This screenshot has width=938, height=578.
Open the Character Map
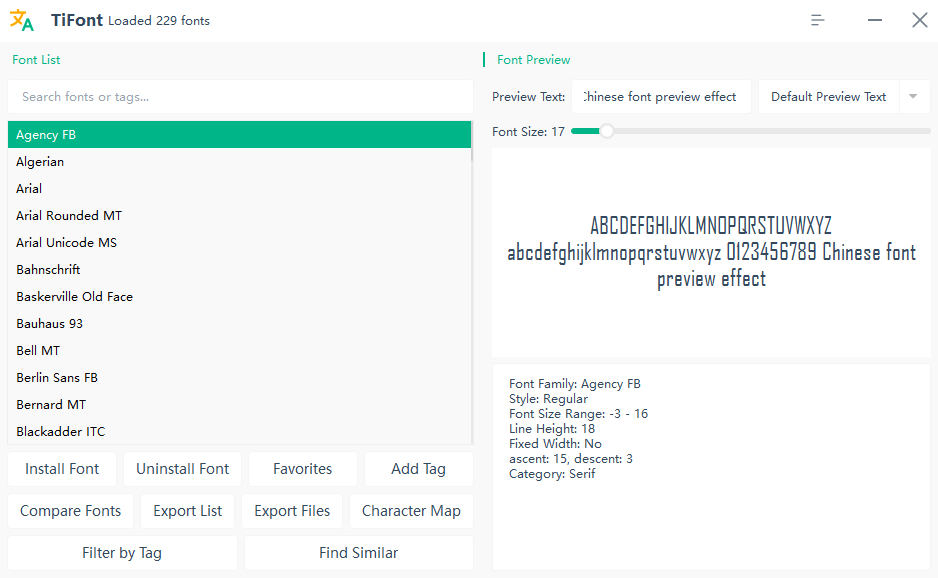click(x=411, y=510)
